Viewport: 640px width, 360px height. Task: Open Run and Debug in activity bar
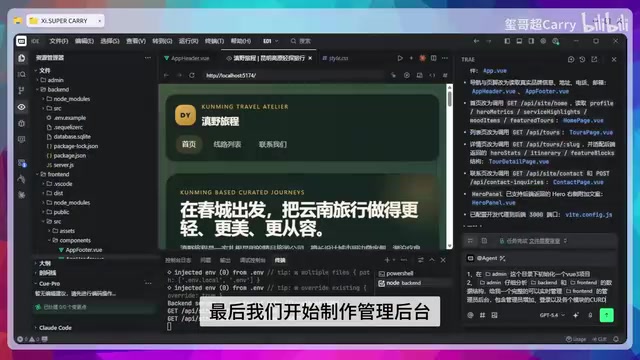(22, 123)
